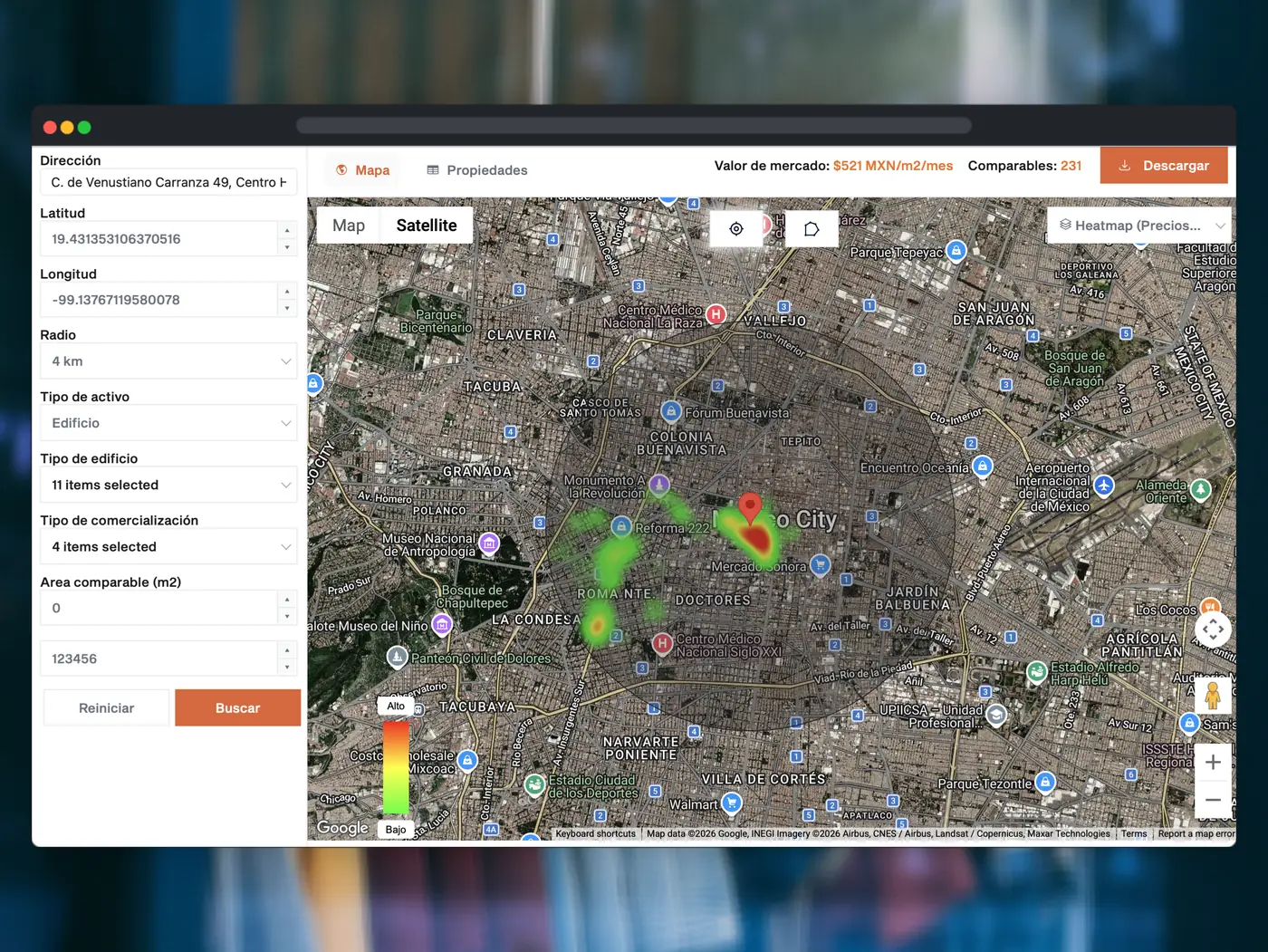Click the Mercado Sonora cart icon
Image resolution: width=1268 pixels, height=952 pixels.
[x=820, y=564]
